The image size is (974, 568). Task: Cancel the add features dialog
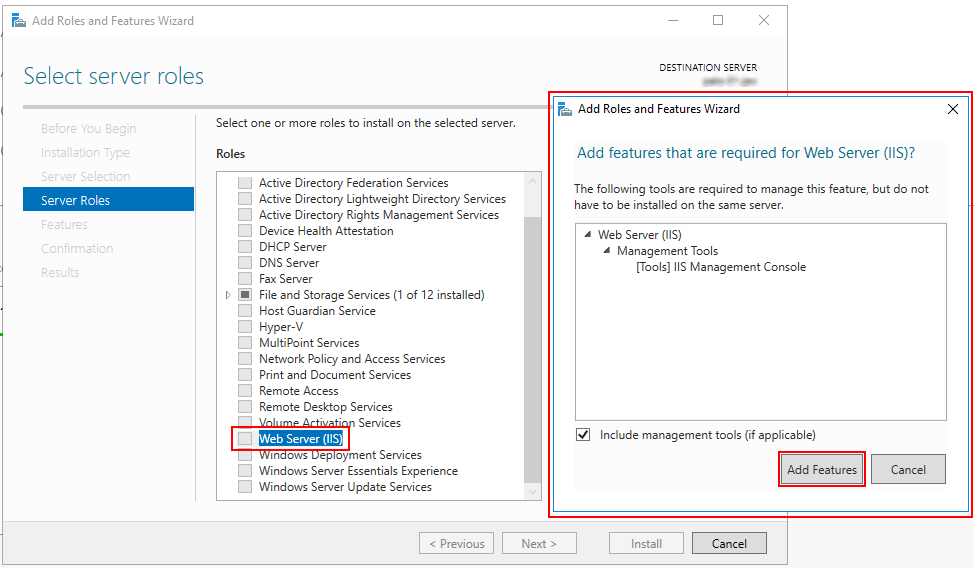tap(907, 469)
